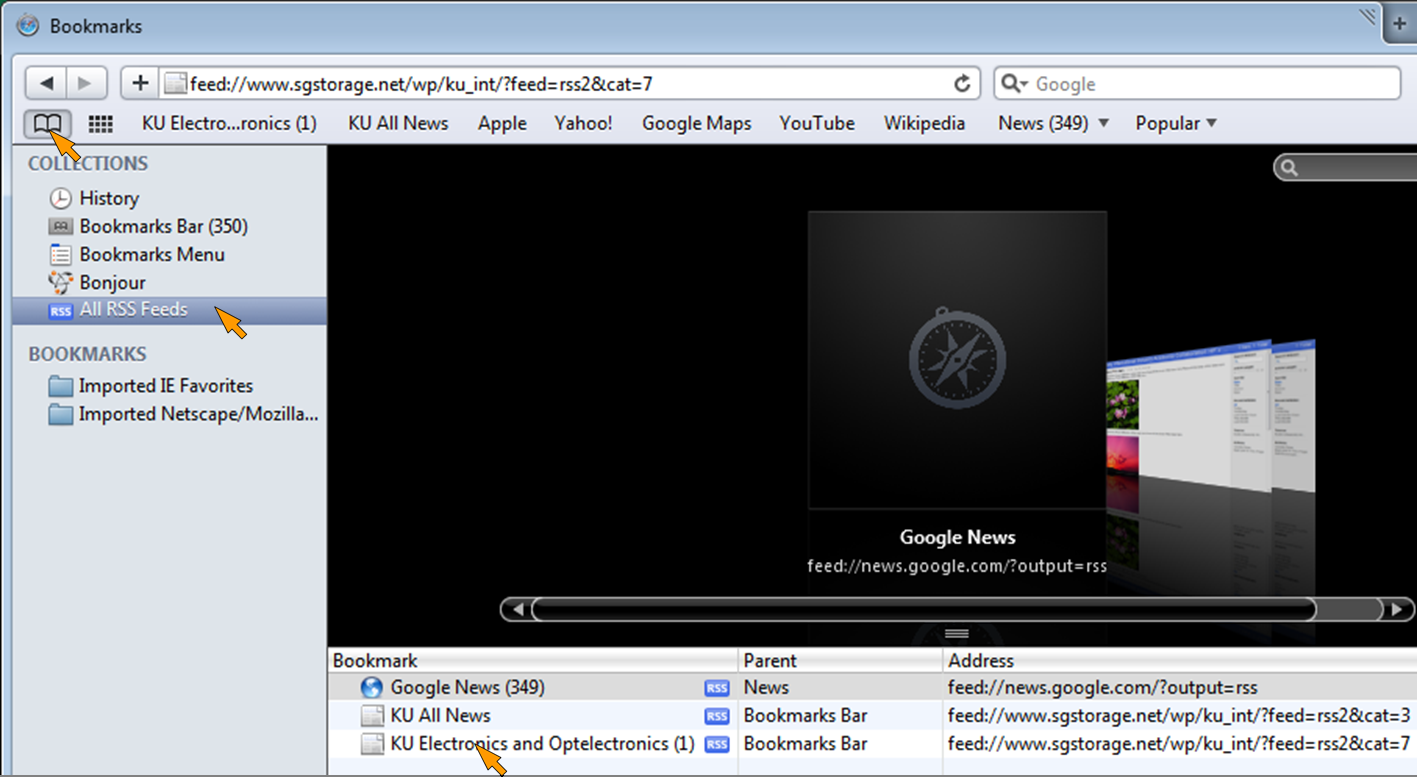Click the address cell ending cat=3
The width and height of the screenshot is (1417, 777).
[1179, 716]
